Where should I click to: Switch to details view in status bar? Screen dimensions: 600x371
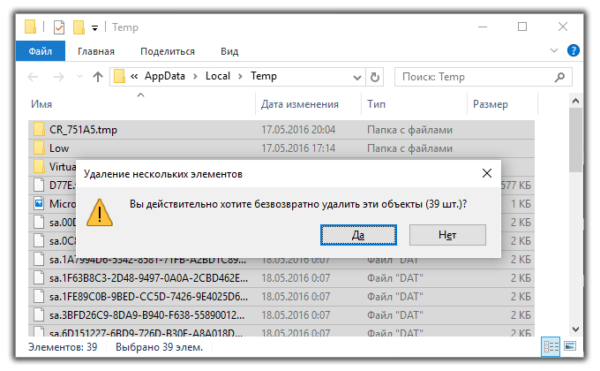tap(551, 347)
